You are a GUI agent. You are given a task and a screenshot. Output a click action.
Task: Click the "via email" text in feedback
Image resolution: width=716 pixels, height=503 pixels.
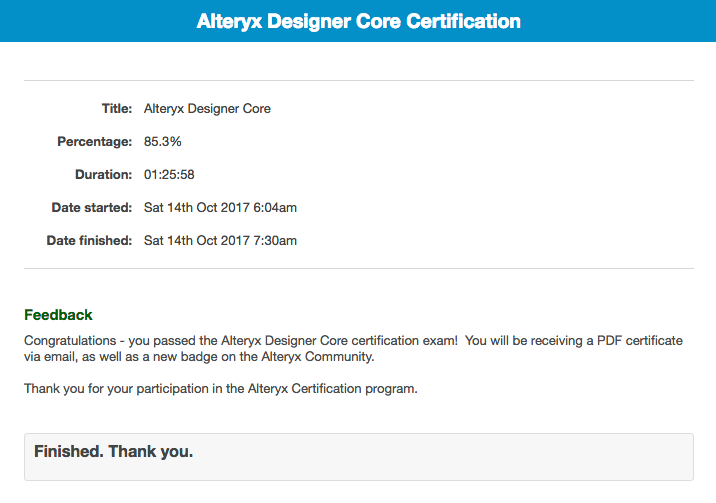(50, 357)
